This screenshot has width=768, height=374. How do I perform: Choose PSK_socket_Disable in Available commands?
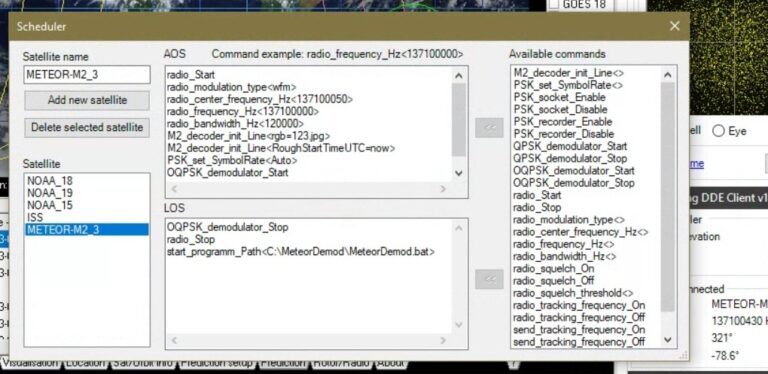click(560, 110)
